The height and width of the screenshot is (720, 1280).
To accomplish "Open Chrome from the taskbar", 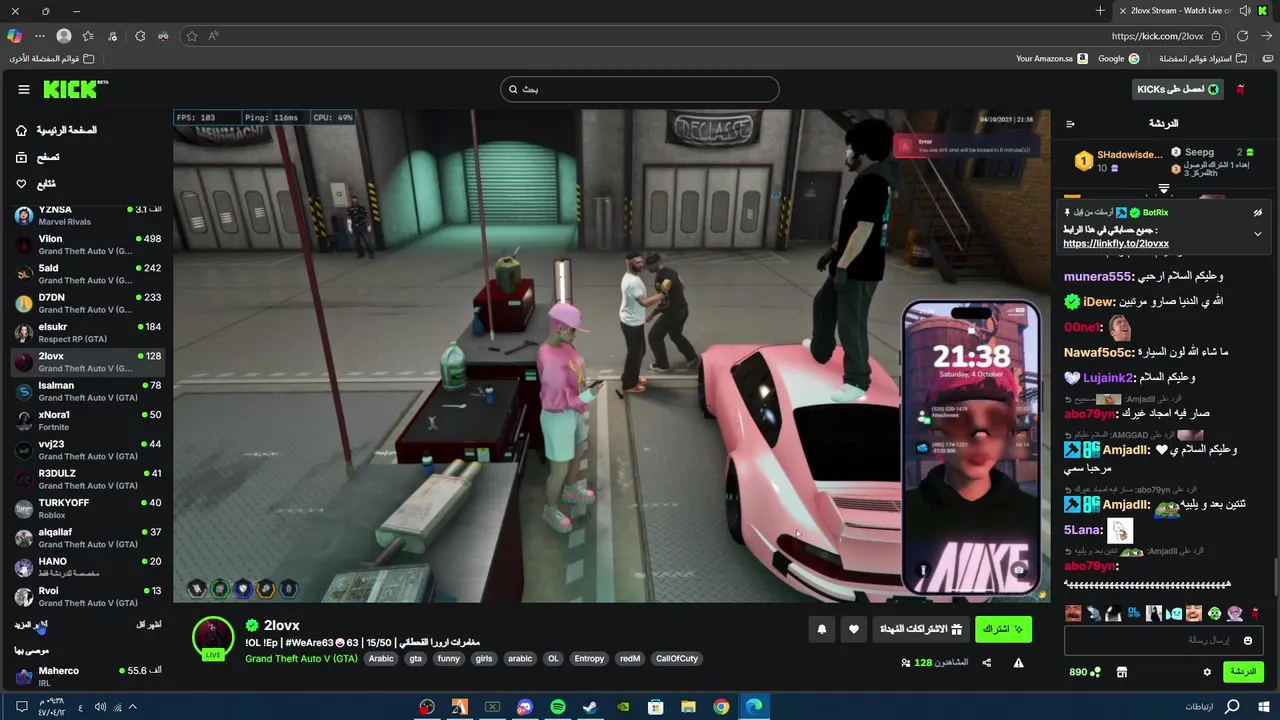I will click(x=721, y=707).
